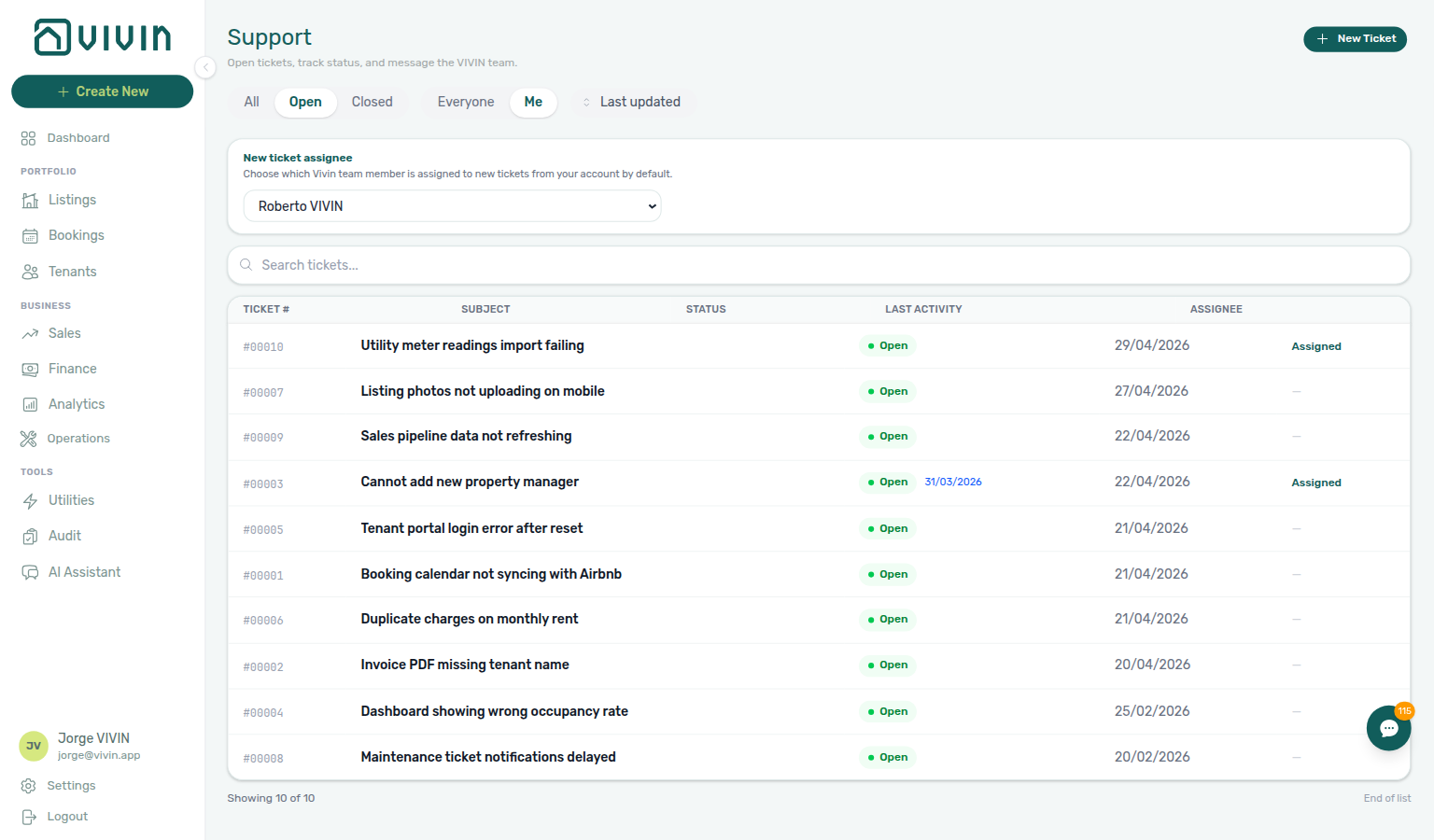This screenshot has width=1434, height=840.
Task: Click the plus icon in New Ticket
Action: pos(1322,39)
